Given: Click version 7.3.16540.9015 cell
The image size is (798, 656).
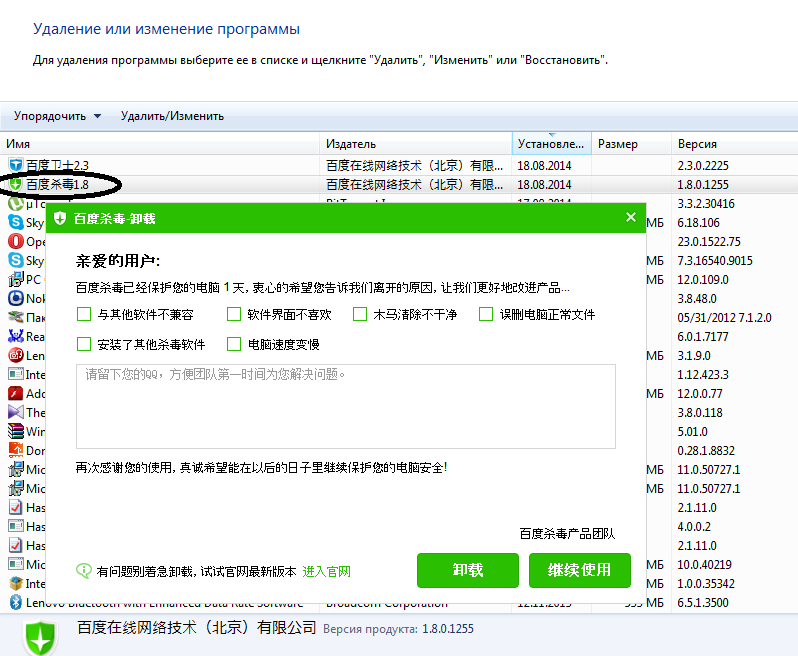Looking at the screenshot, I should [x=715, y=261].
